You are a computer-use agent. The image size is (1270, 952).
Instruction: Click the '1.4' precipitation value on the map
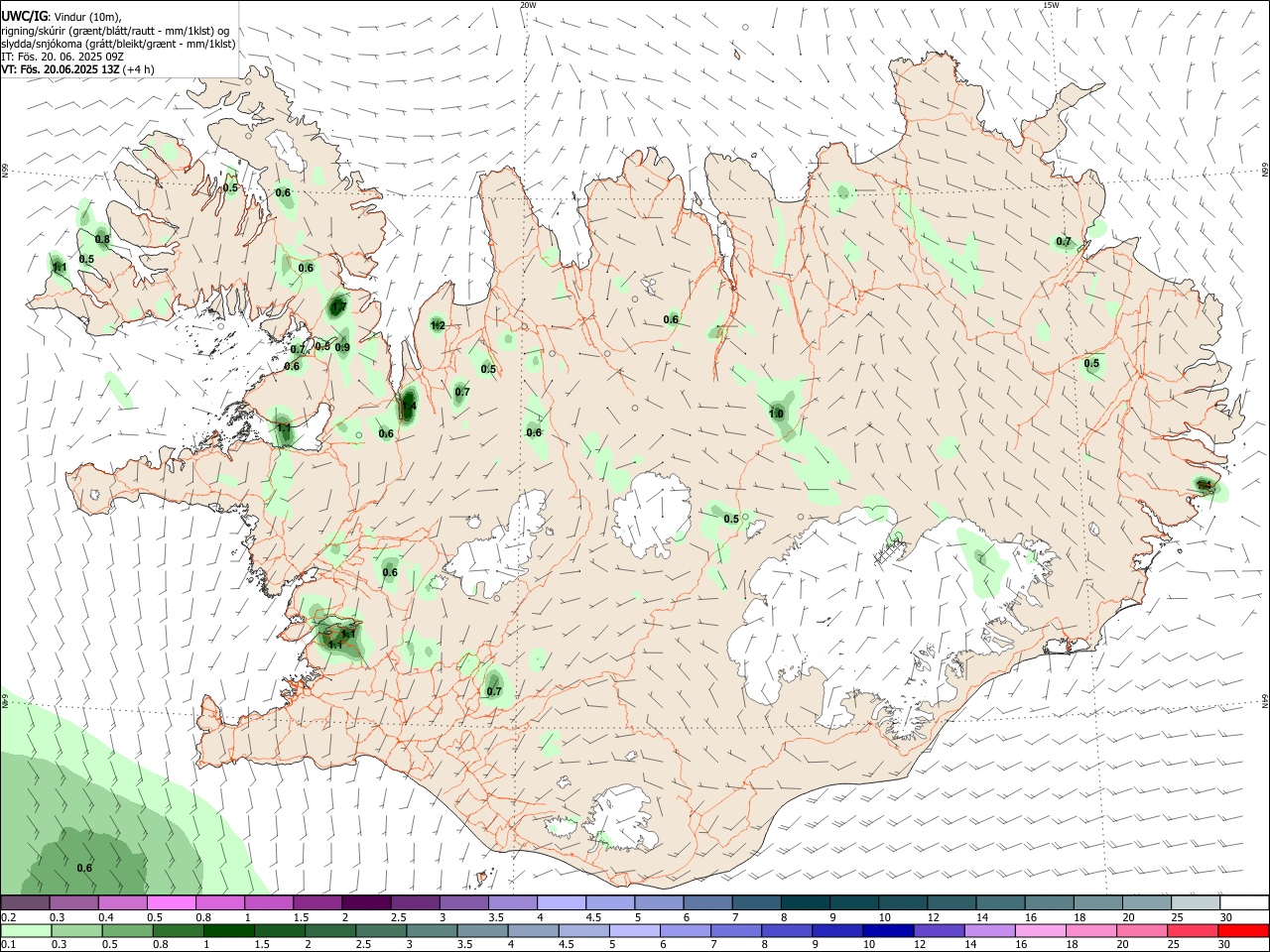coord(408,407)
